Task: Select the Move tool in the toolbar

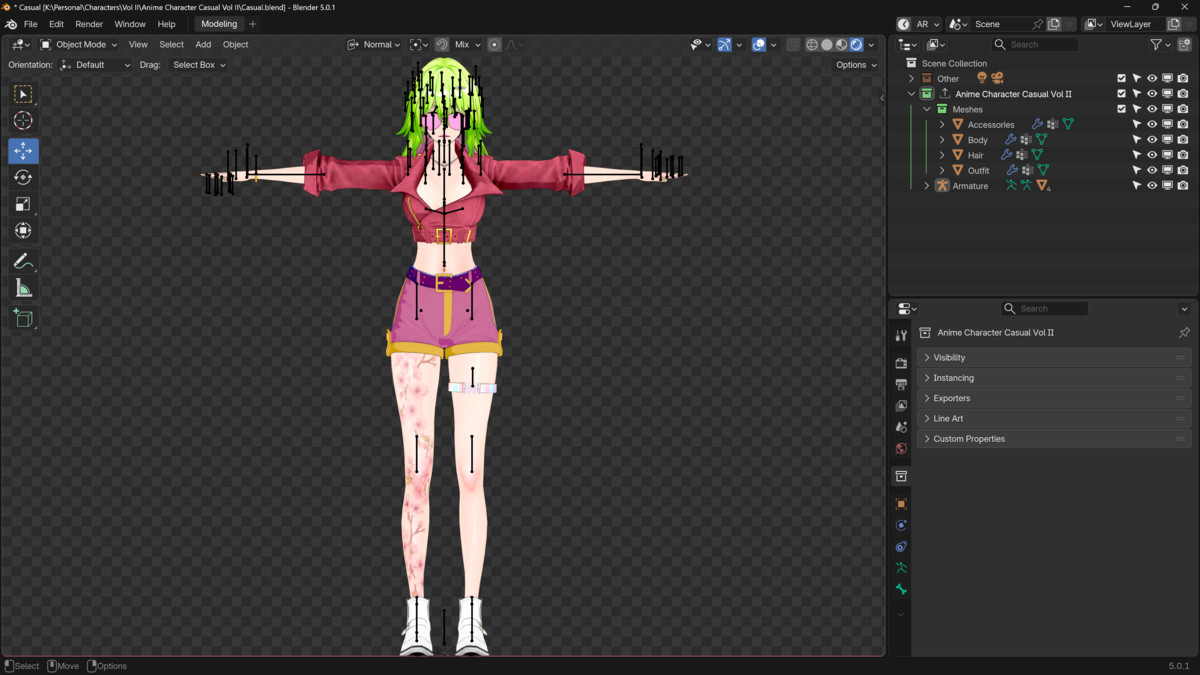Action: tap(23, 148)
